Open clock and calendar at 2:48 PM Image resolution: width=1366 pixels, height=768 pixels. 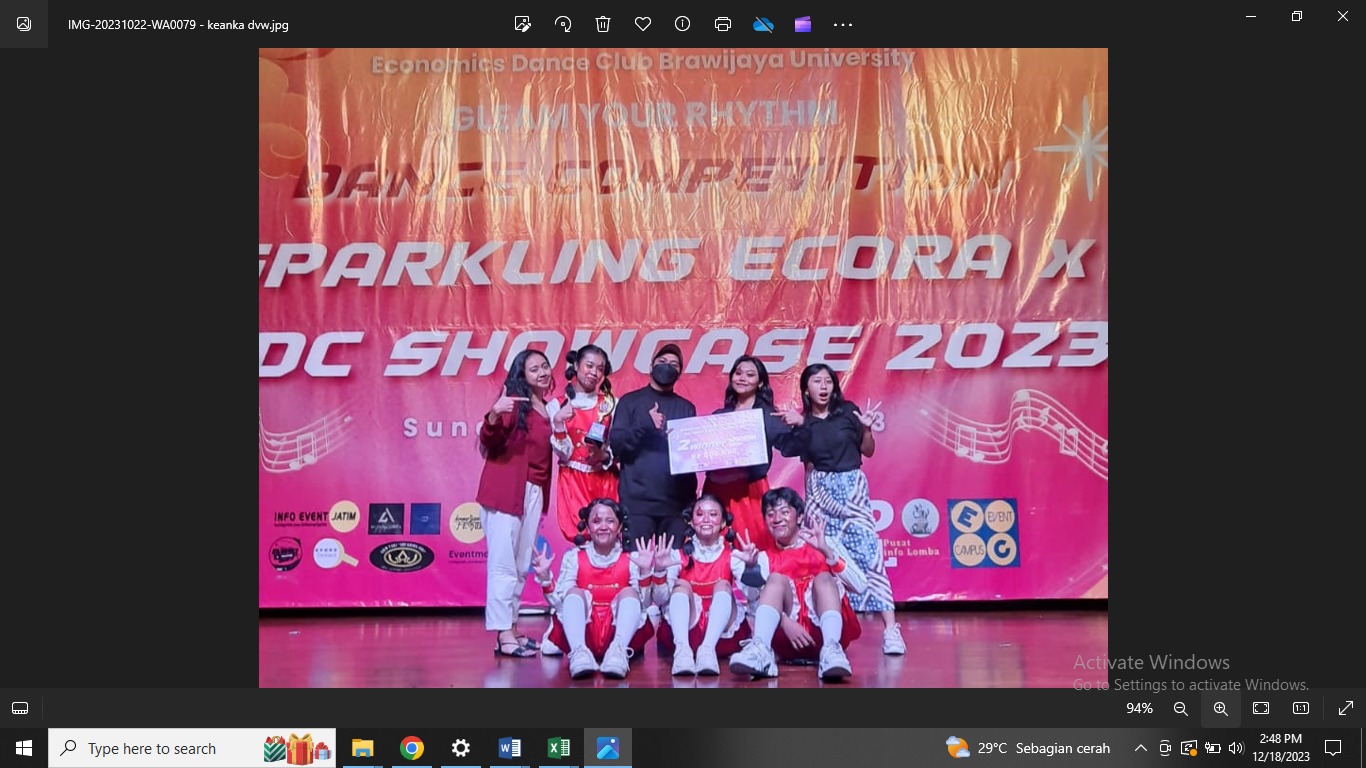point(1281,748)
